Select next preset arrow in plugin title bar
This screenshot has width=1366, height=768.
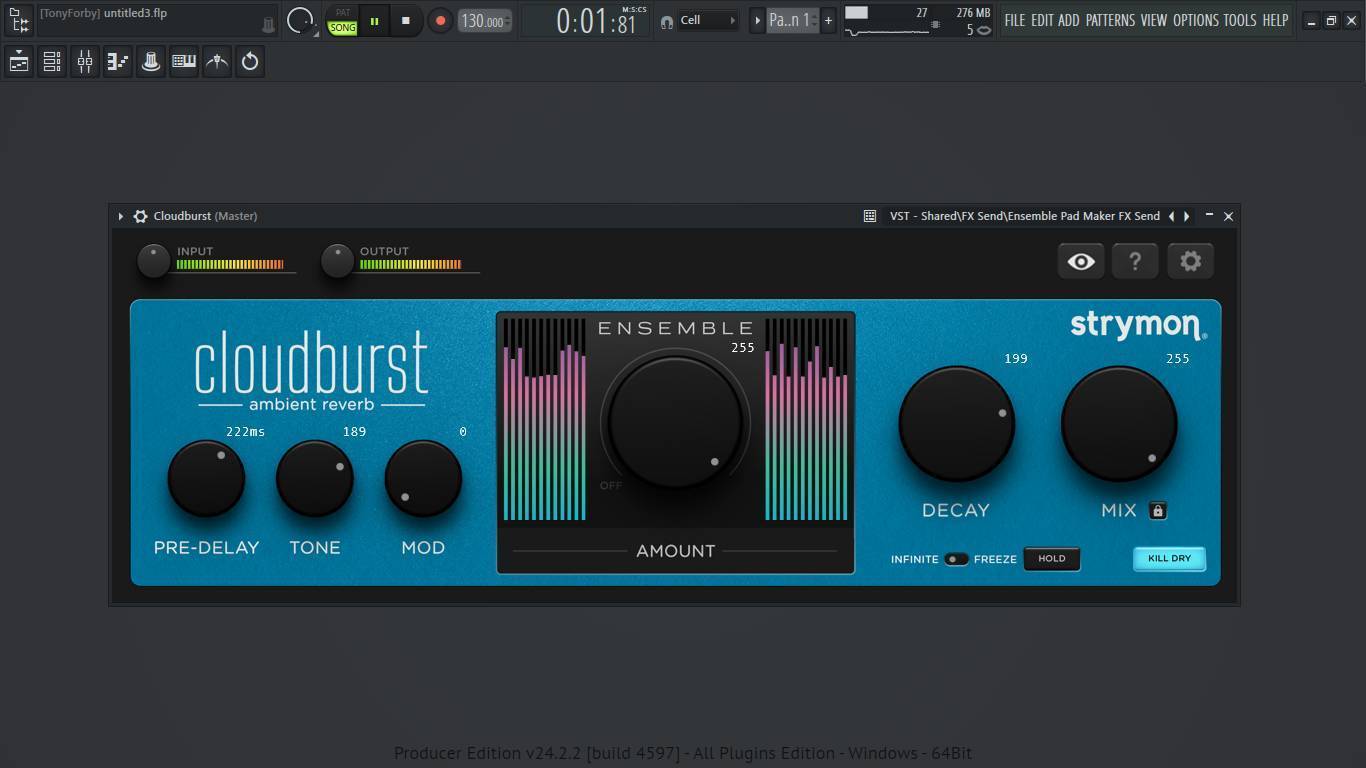coord(1187,216)
